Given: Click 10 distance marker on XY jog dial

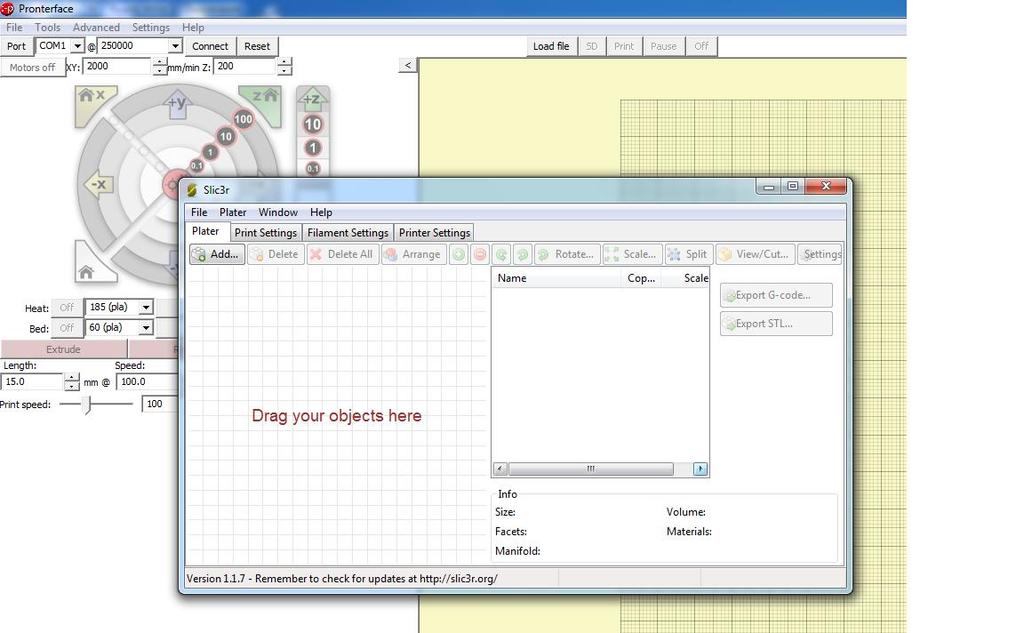Looking at the screenshot, I should click(225, 137).
